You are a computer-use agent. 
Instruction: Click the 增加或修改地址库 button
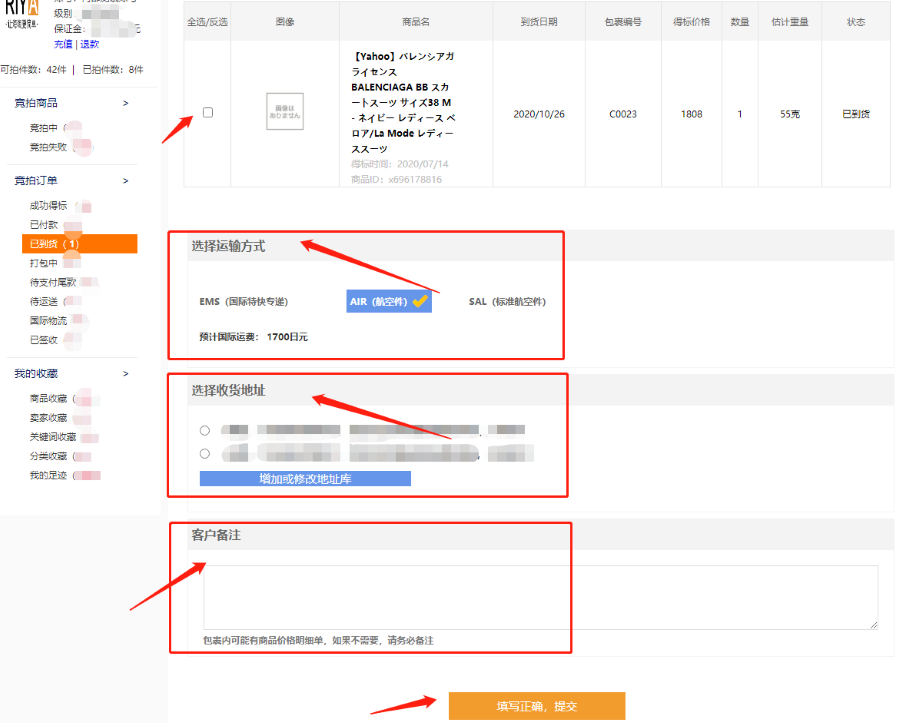[x=305, y=479]
